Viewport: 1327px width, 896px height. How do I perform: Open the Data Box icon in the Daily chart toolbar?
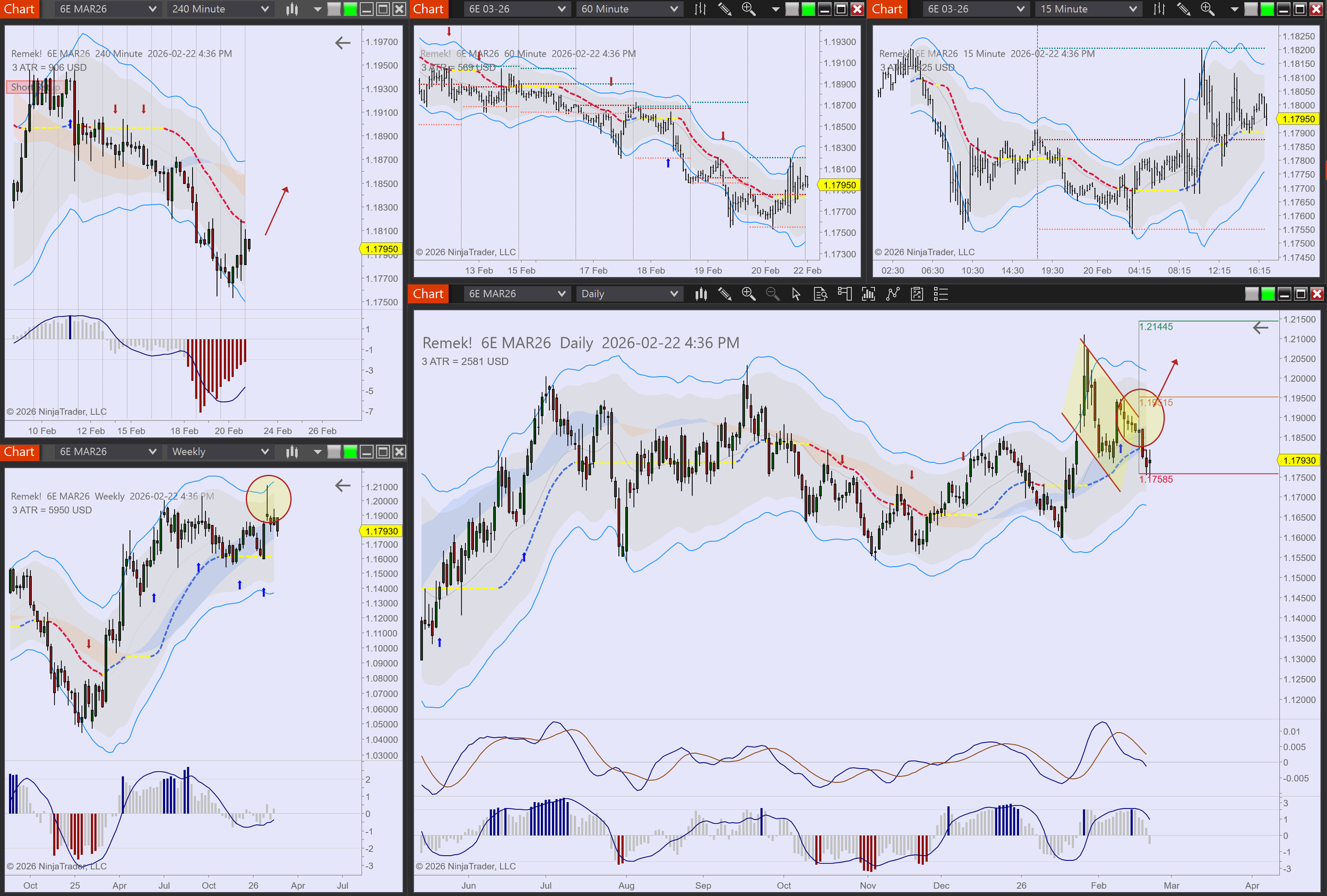pos(820,294)
